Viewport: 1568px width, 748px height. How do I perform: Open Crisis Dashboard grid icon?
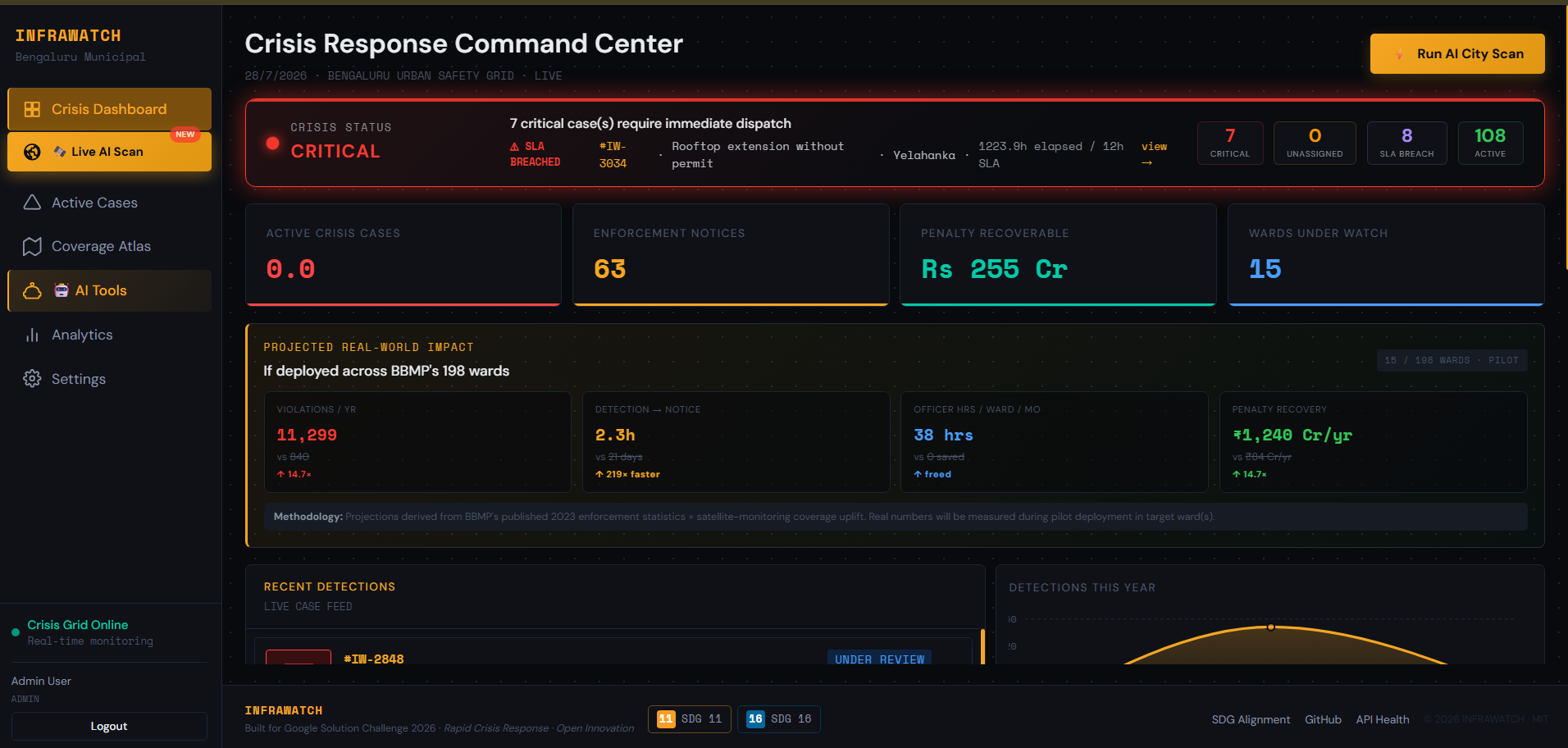click(32, 109)
